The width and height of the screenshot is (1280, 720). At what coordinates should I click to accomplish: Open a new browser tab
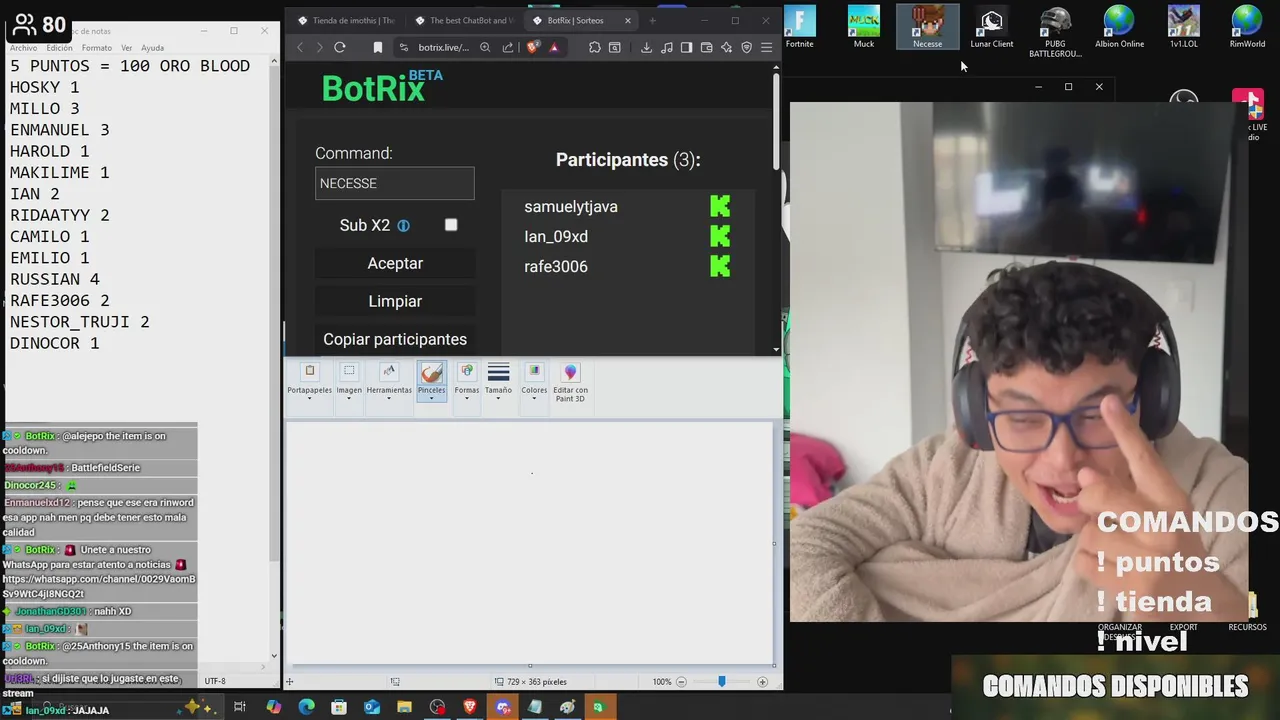tap(652, 20)
